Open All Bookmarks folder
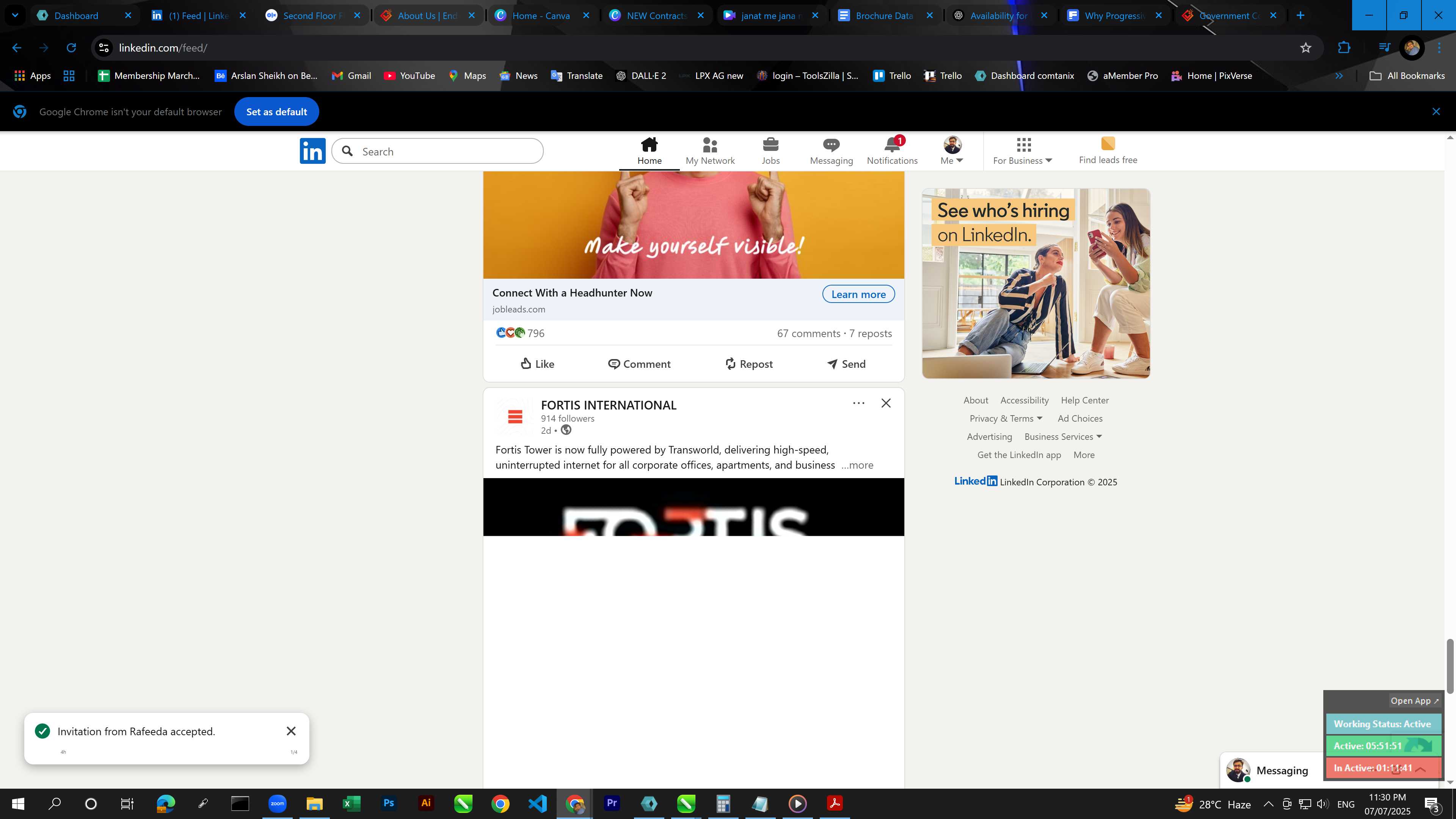Image resolution: width=1456 pixels, height=819 pixels. (x=1407, y=76)
